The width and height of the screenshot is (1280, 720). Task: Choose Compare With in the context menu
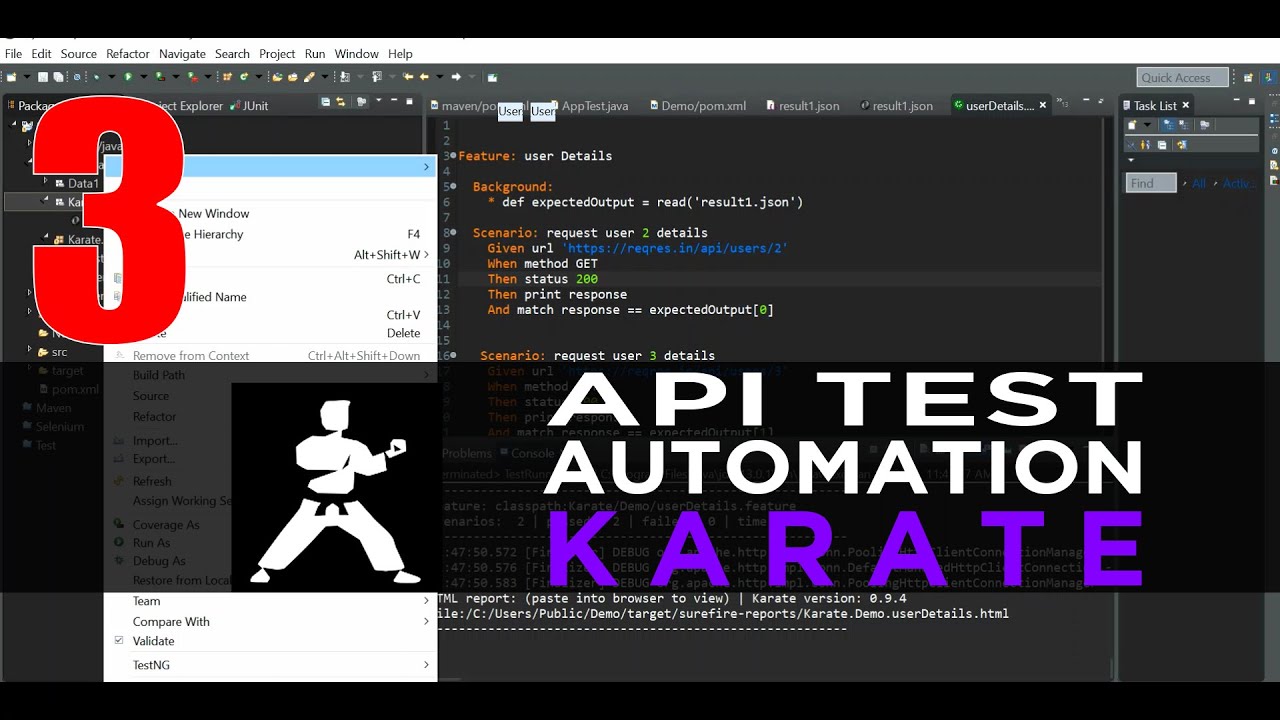[270, 621]
